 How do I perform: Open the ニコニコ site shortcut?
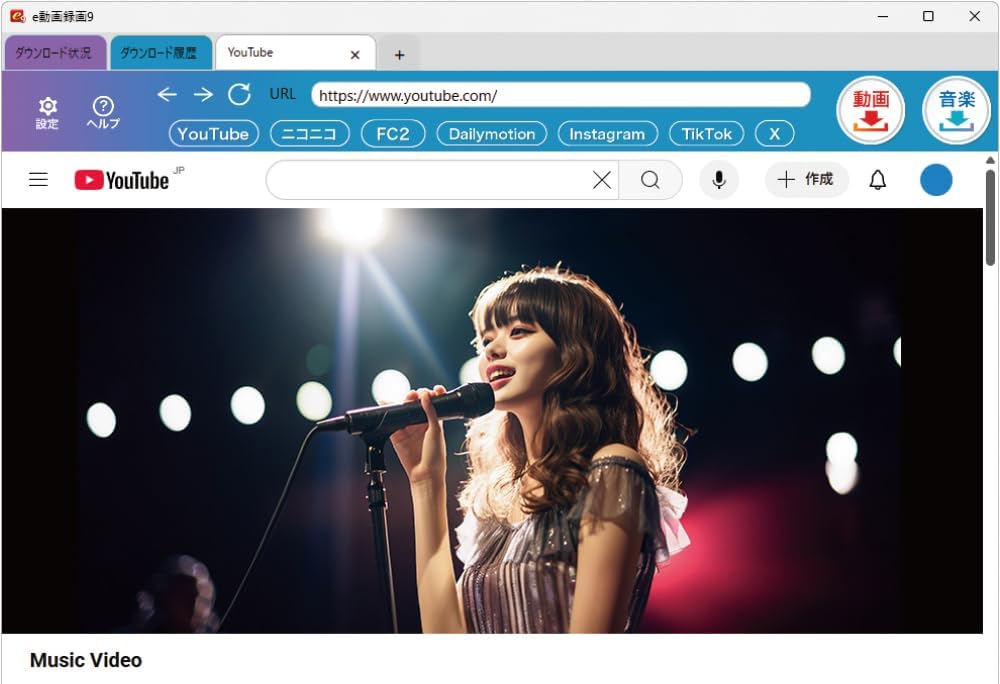coord(310,134)
